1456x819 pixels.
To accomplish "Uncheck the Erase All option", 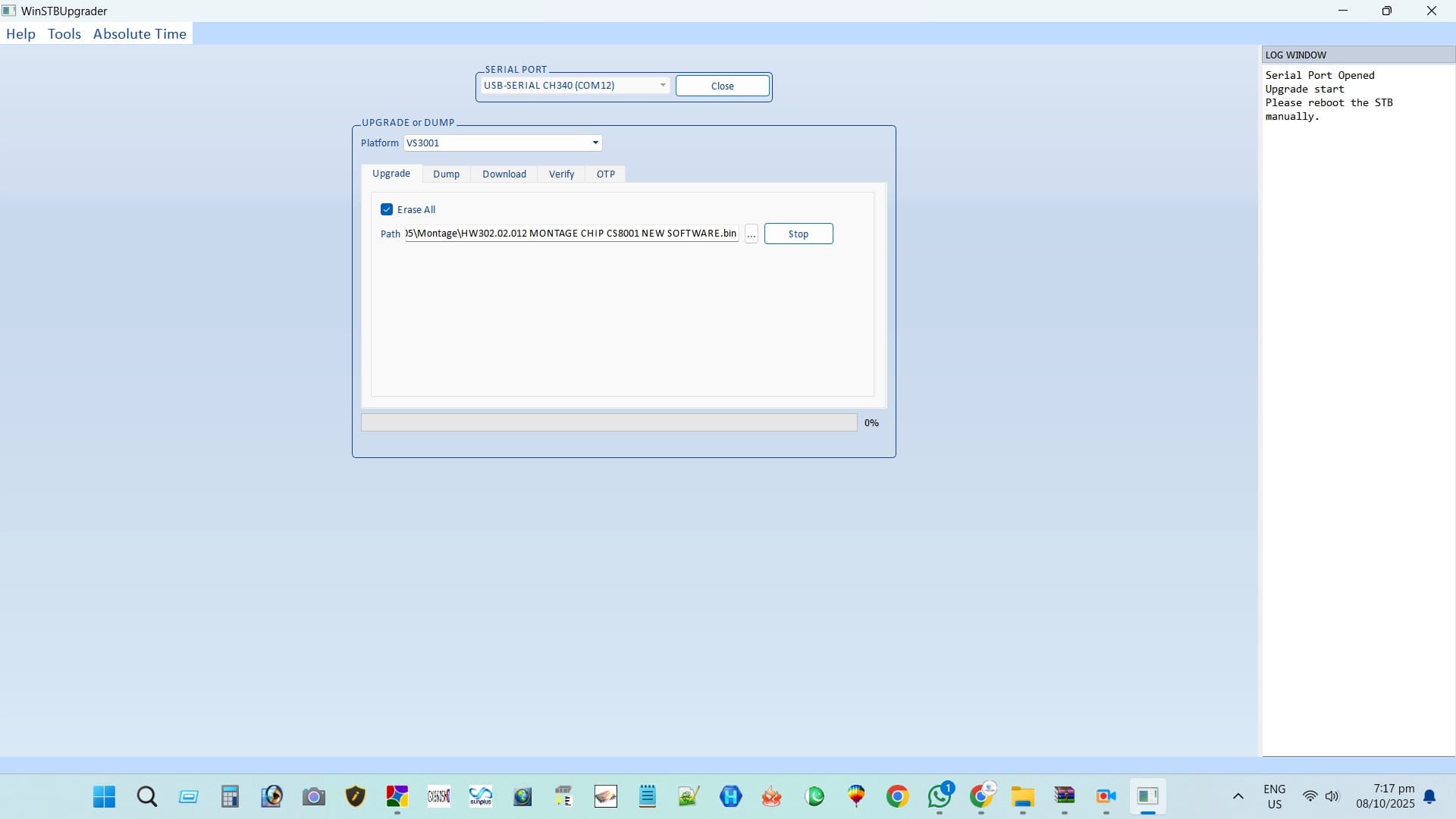I will (x=388, y=209).
